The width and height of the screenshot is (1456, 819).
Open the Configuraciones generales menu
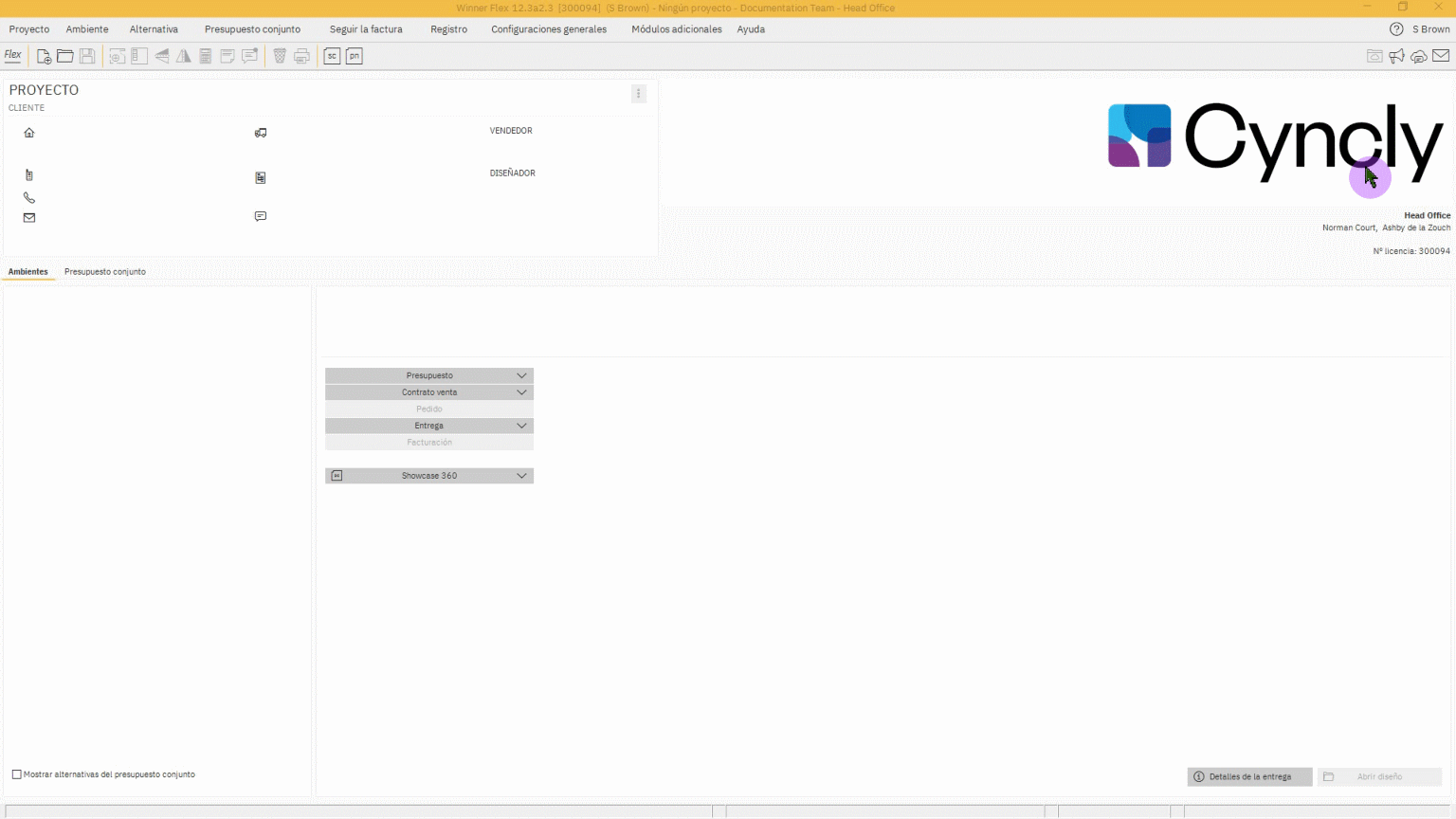click(x=548, y=29)
